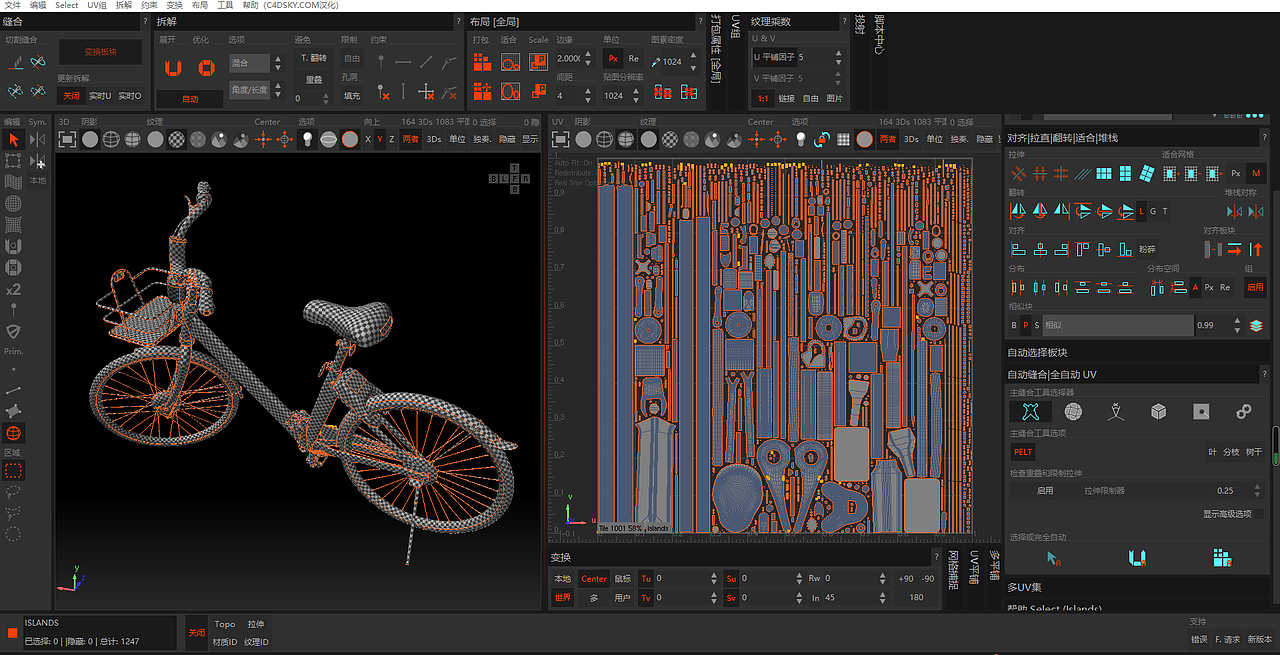Expand the 自动选择板块 section

coord(1037,352)
